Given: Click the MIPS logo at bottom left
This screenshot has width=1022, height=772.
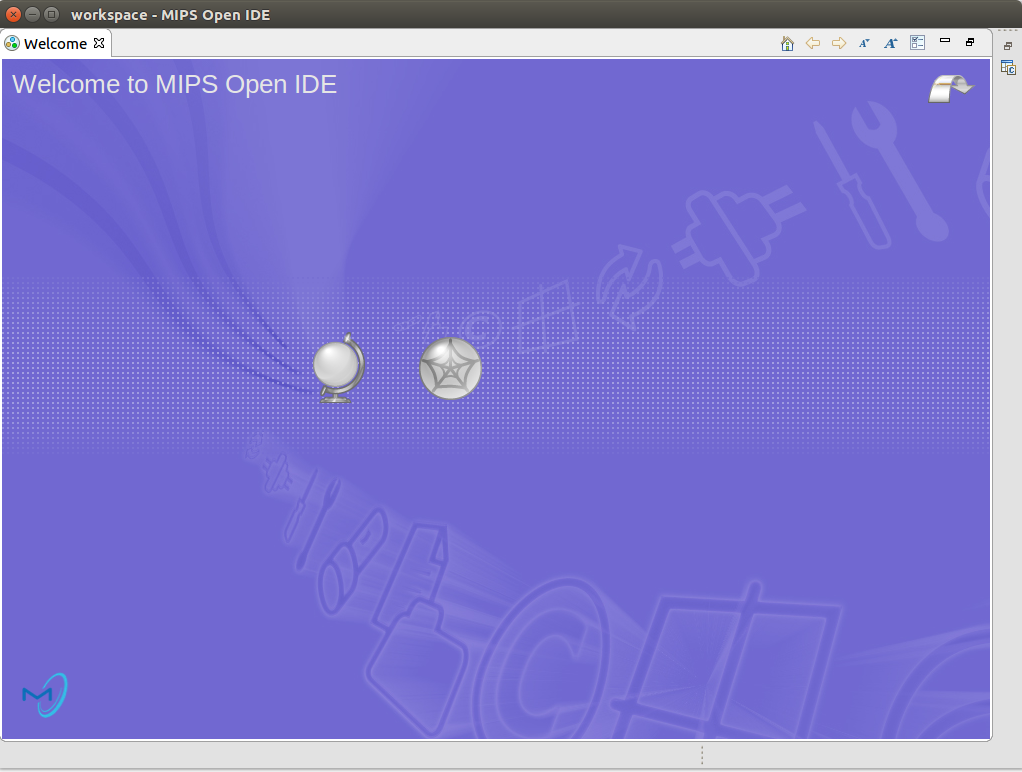Looking at the screenshot, I should (x=45, y=695).
